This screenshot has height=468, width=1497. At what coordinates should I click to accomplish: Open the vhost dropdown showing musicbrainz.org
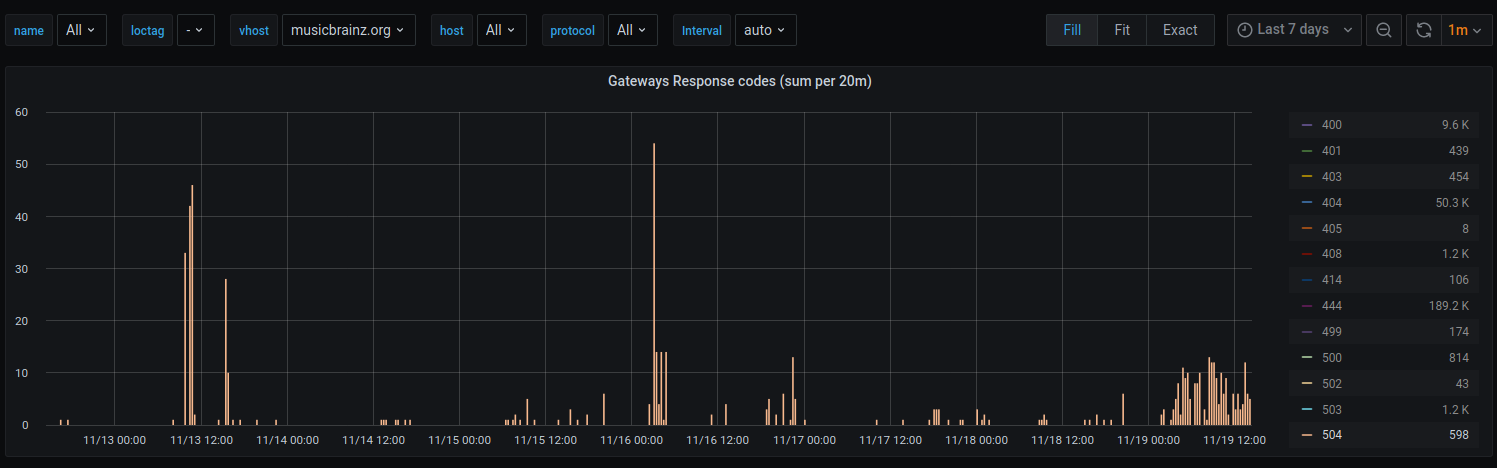tap(349, 30)
